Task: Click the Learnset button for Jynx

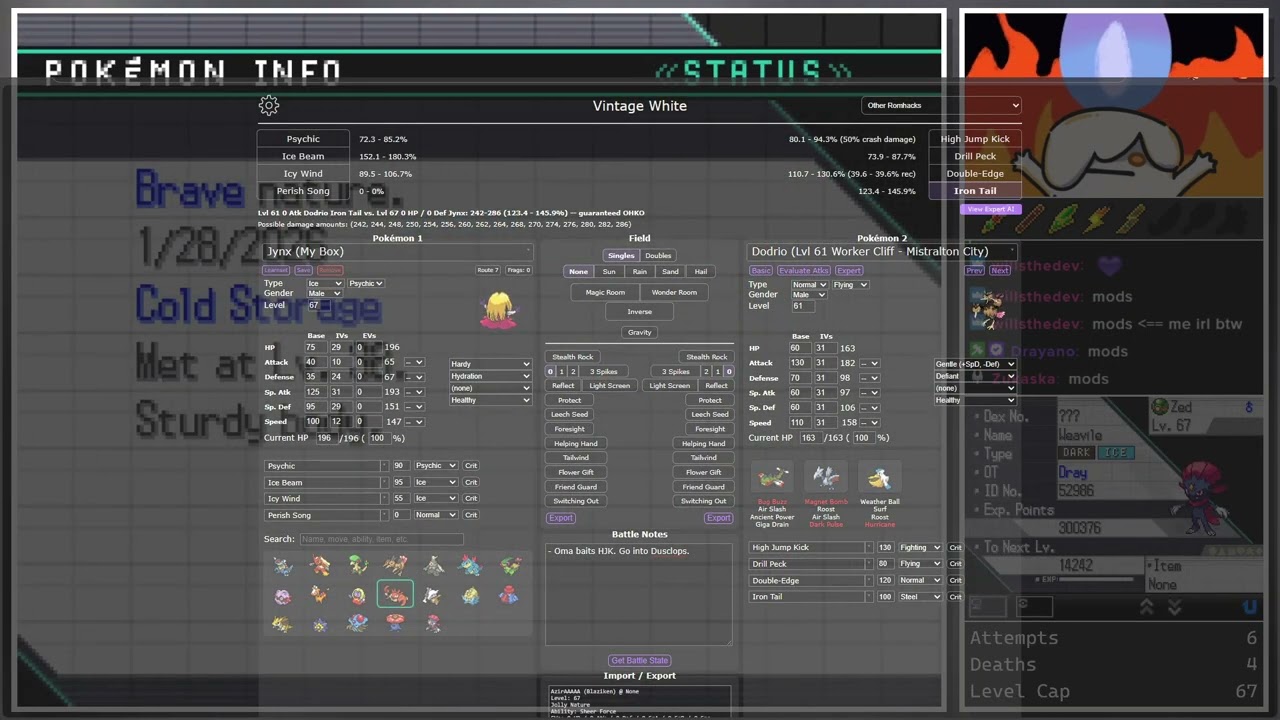Action: 276,271
